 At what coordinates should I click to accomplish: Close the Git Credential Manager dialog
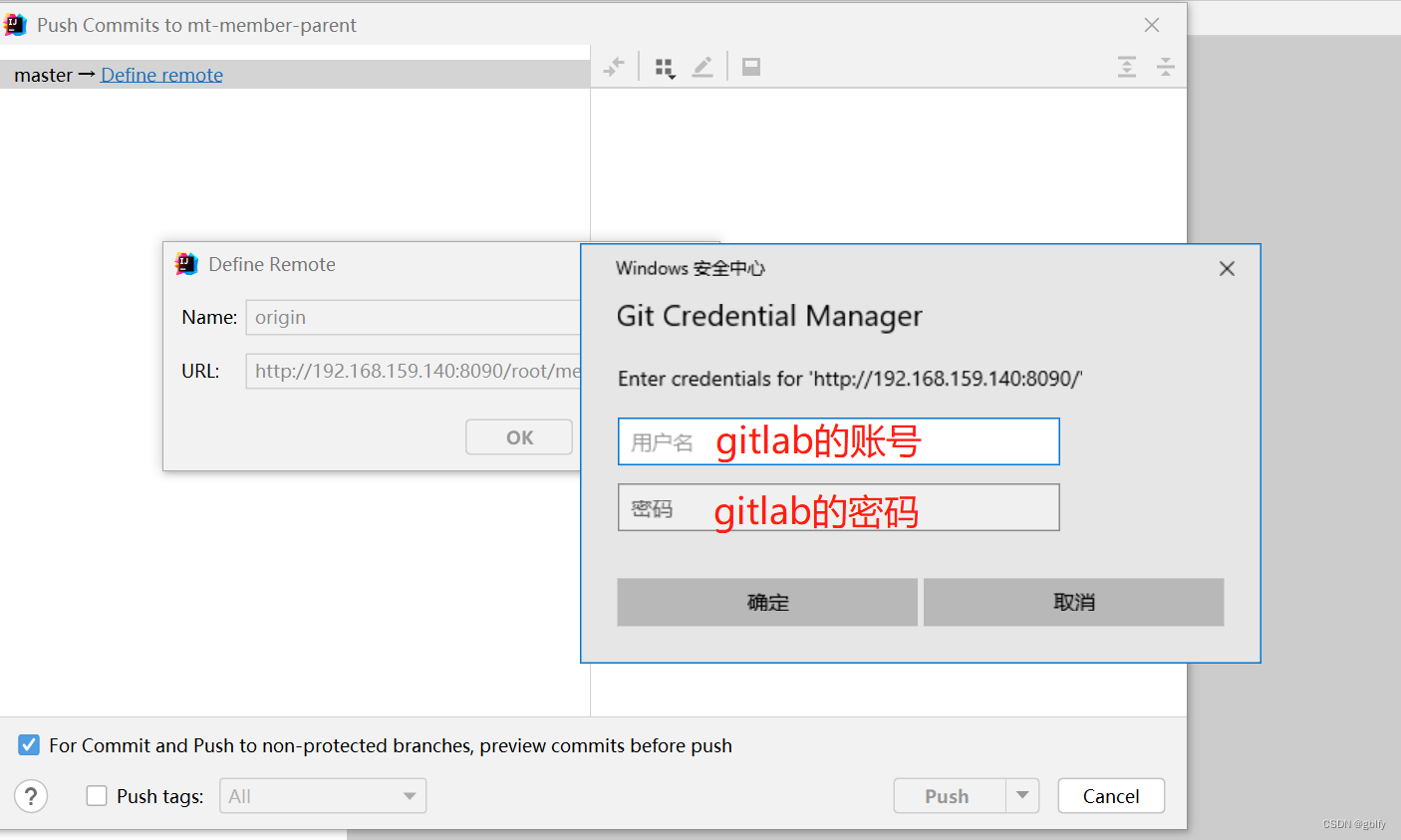1227,269
